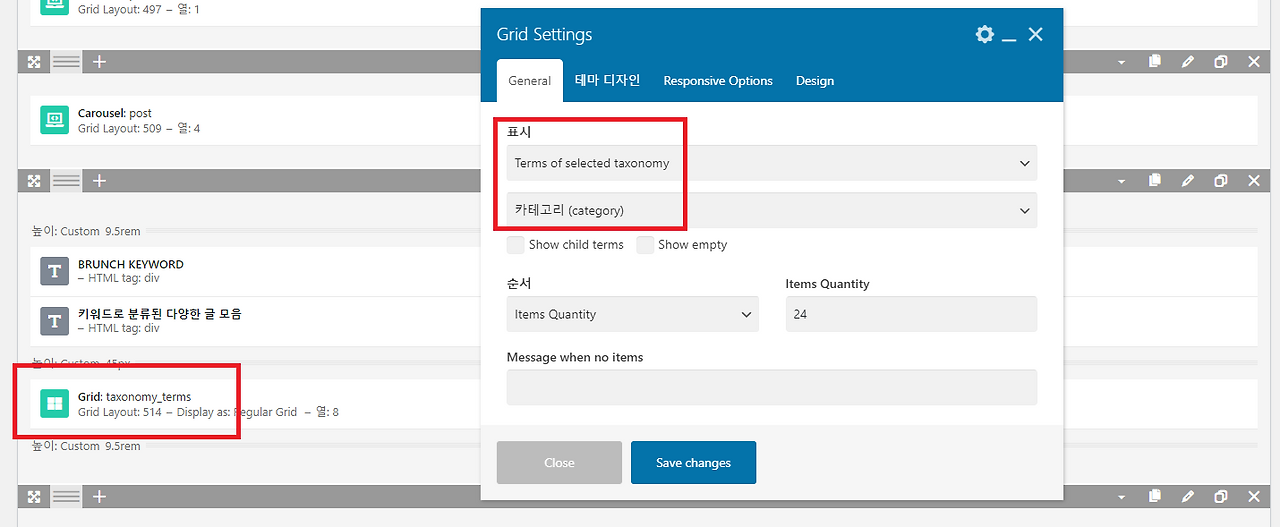Select the BRUNCH KEYWORD element title

(131, 264)
